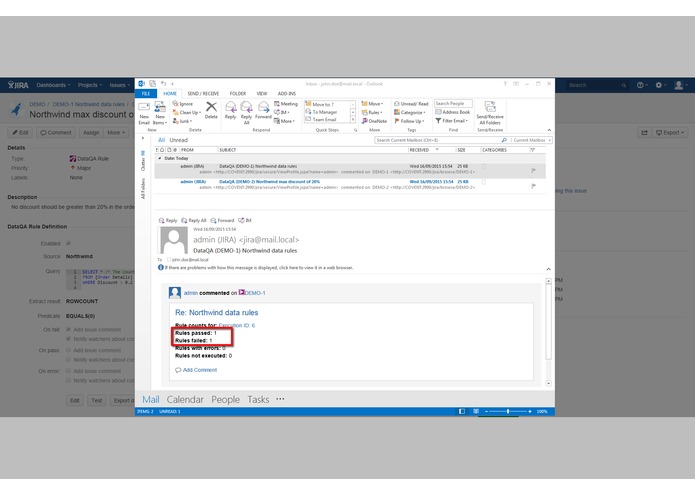
Task: Switch to Calendar in Outlook navigation
Action: click(185, 399)
